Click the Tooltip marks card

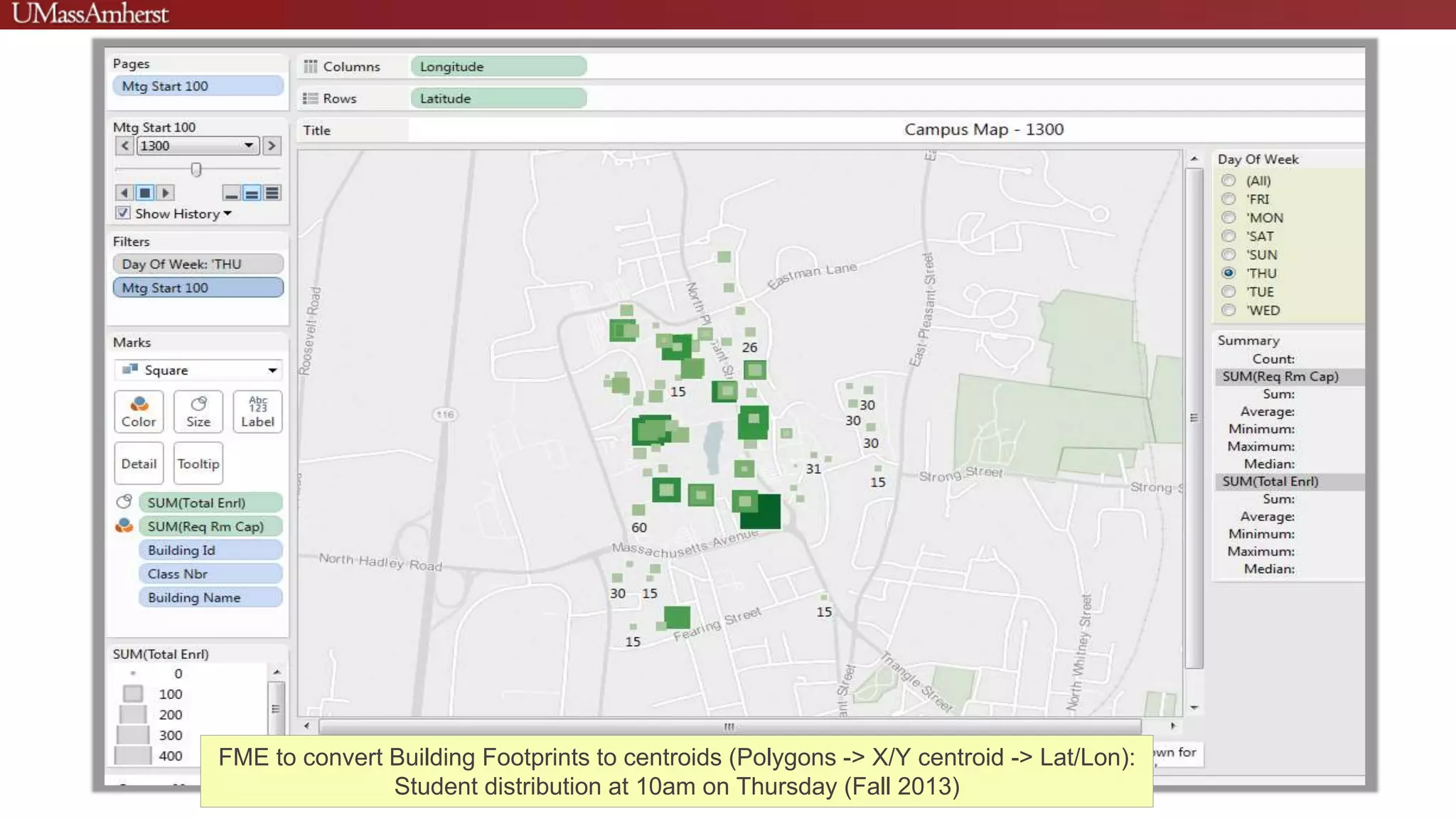coord(198,464)
